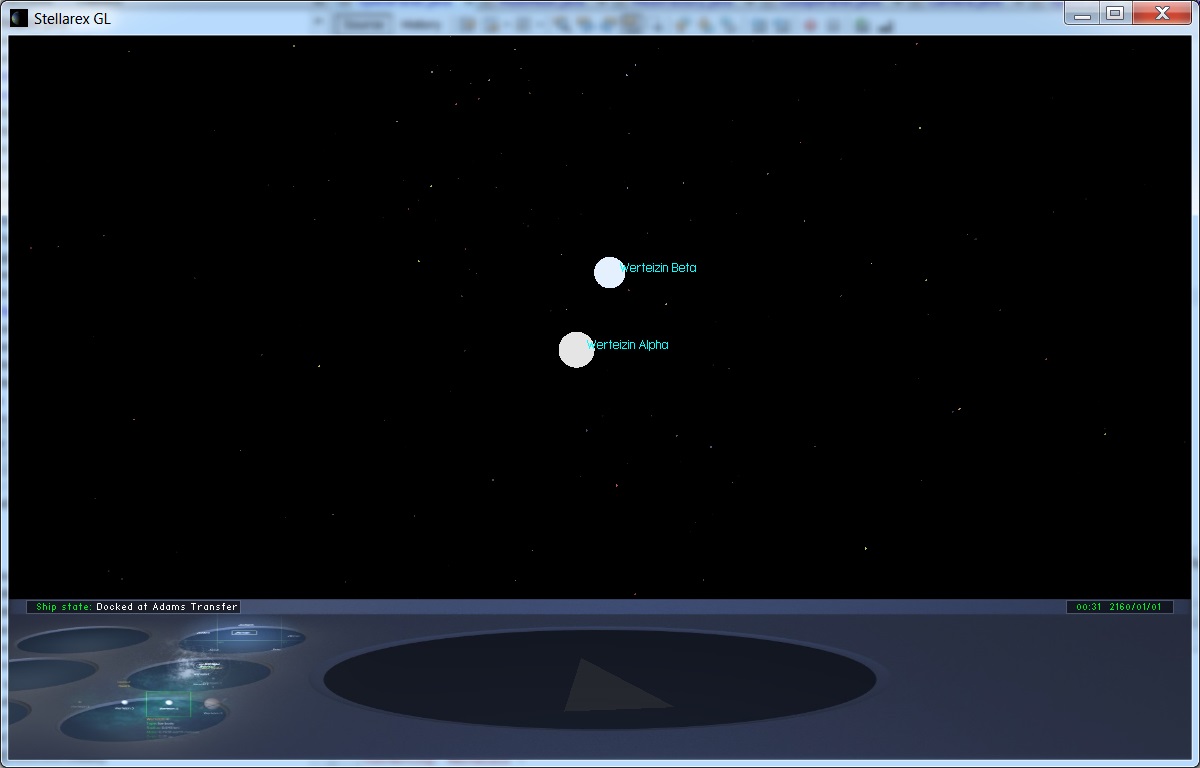Select the left white star in system map

click(x=125, y=703)
